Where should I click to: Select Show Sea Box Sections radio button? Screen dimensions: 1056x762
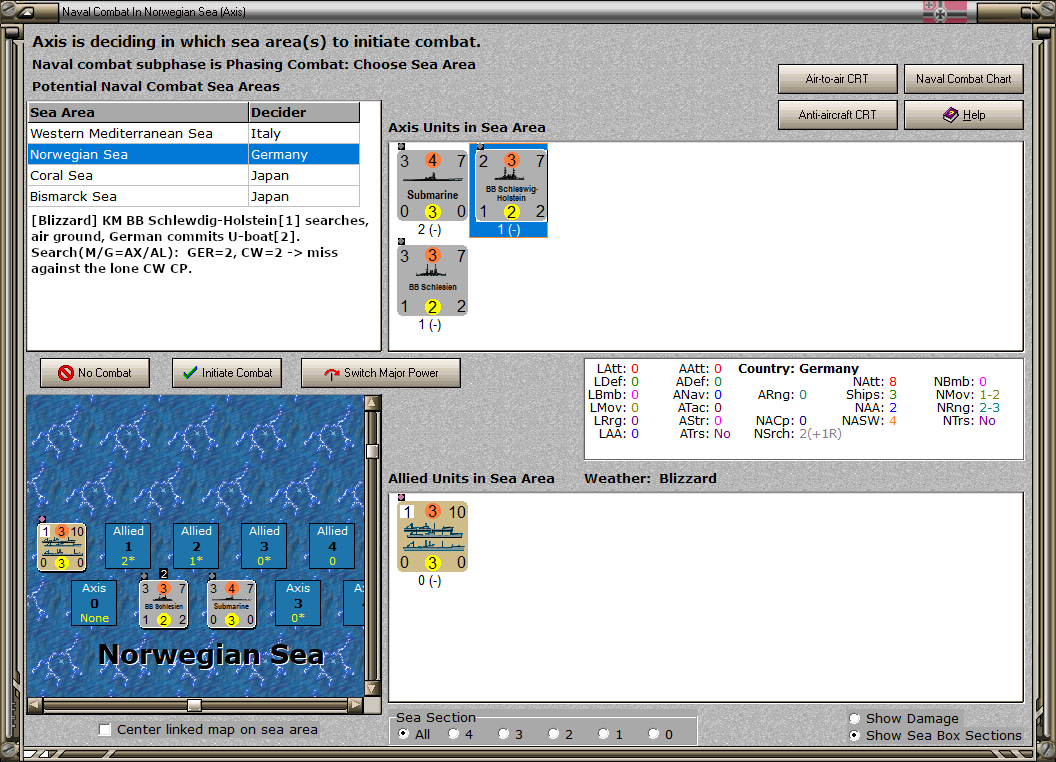coord(855,735)
